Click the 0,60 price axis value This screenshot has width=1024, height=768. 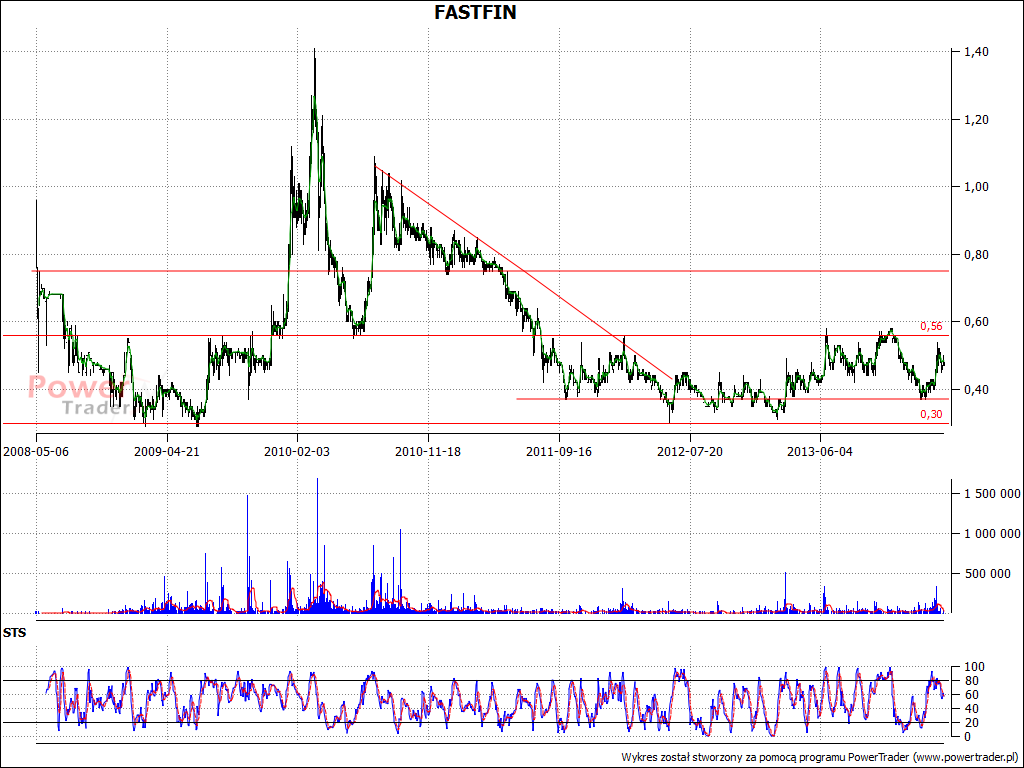point(976,322)
